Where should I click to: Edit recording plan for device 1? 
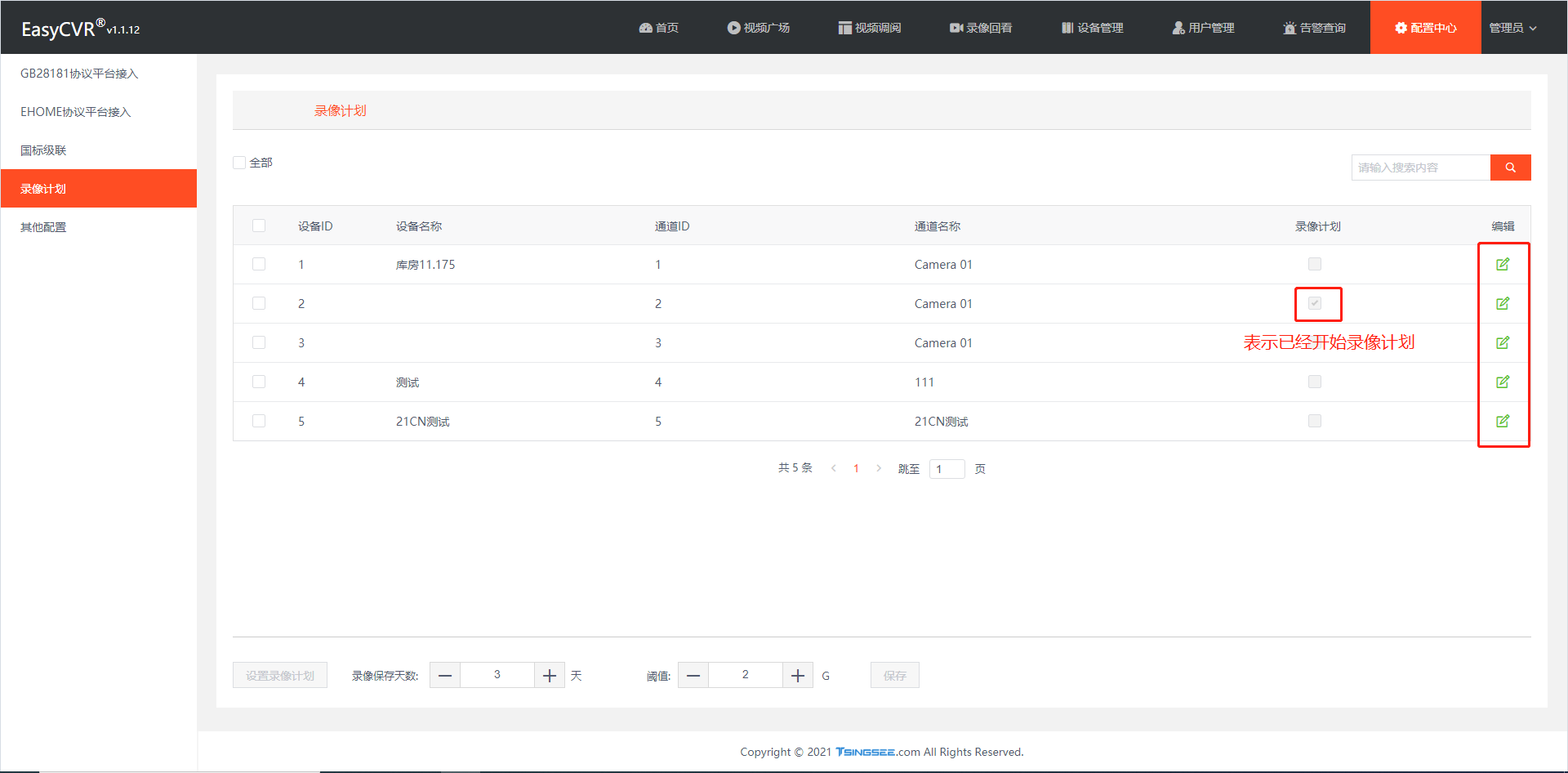point(1503,264)
